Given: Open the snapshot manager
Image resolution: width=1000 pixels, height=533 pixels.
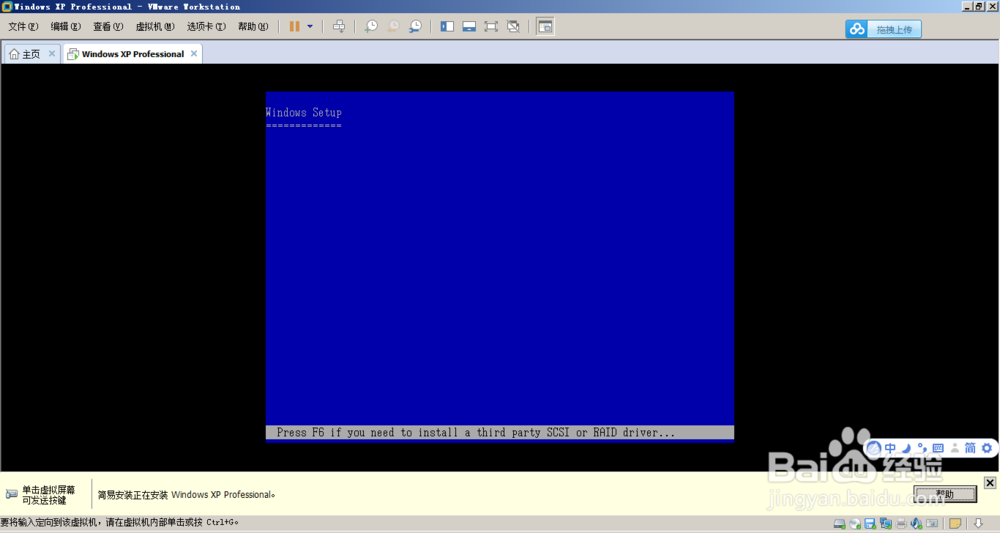Looking at the screenshot, I should [x=415, y=27].
